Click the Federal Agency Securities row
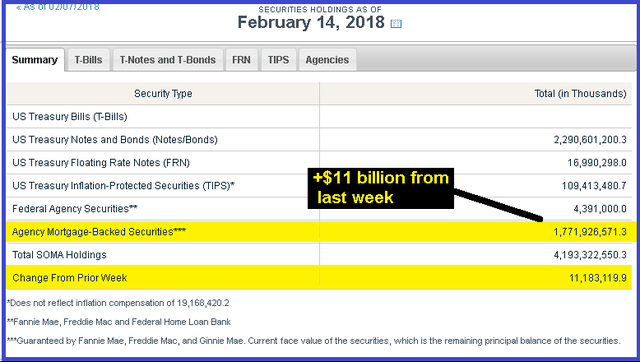The height and width of the screenshot is (362, 640). coord(319,209)
